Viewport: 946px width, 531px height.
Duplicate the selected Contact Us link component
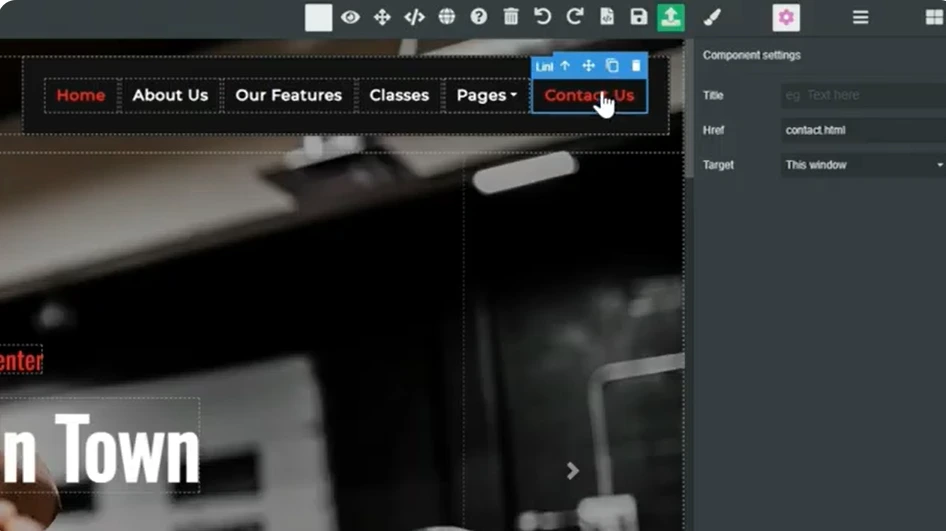pyautogui.click(x=612, y=66)
